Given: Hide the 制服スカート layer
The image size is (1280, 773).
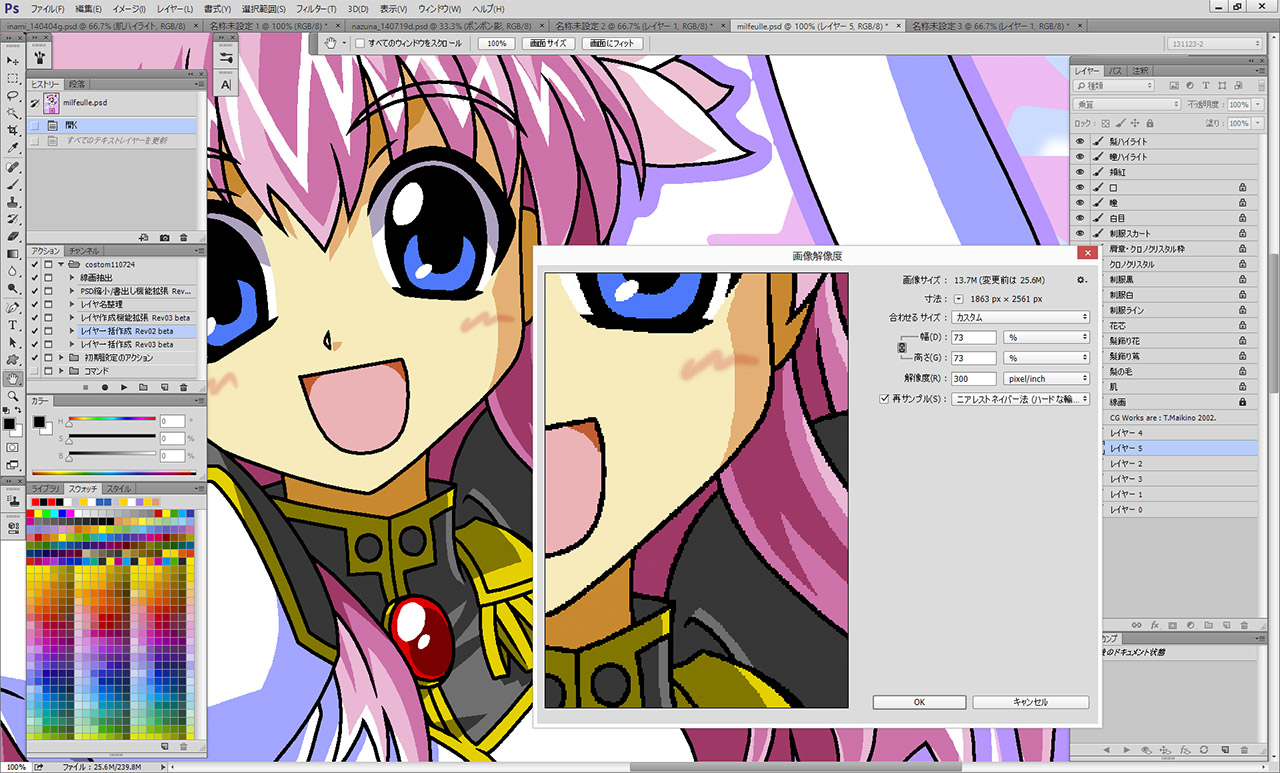Looking at the screenshot, I should pyautogui.click(x=1079, y=233).
